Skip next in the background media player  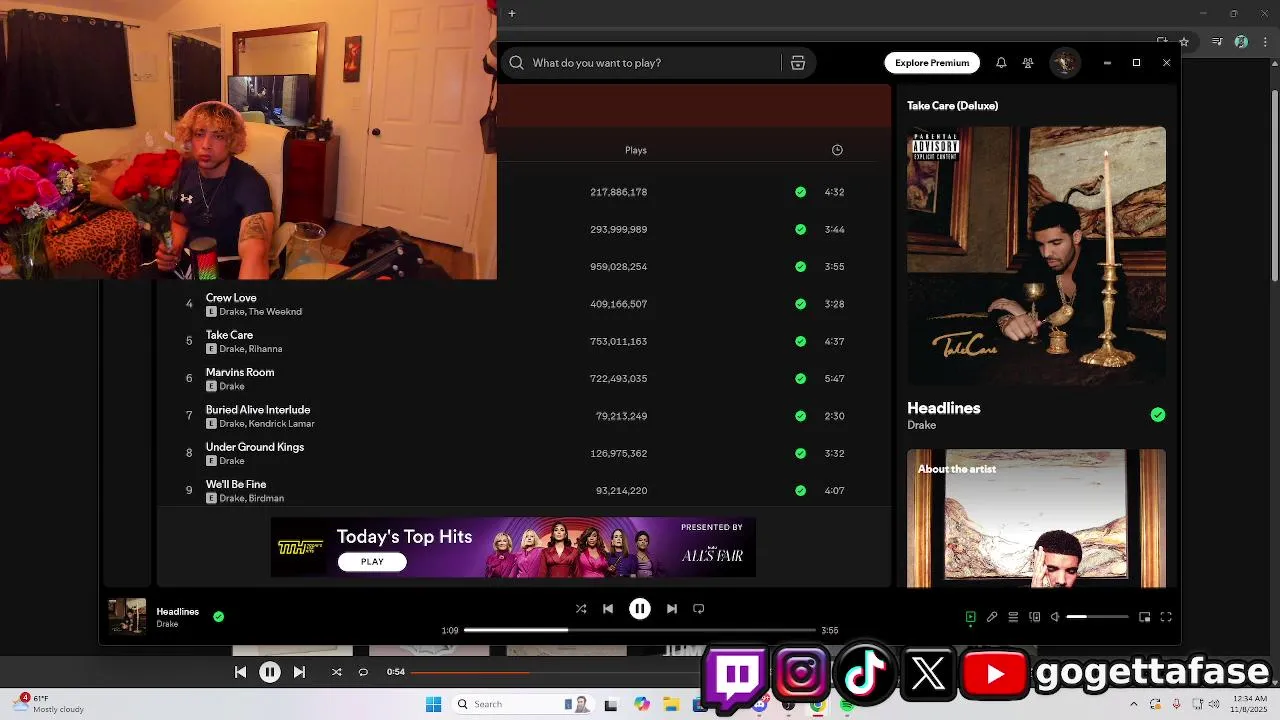299,672
